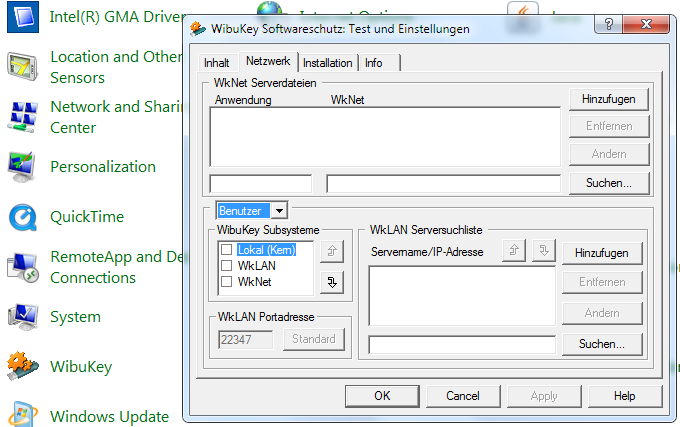680x427 pixels.
Task: Expand the Benutzer dropdown
Action: (x=279, y=211)
